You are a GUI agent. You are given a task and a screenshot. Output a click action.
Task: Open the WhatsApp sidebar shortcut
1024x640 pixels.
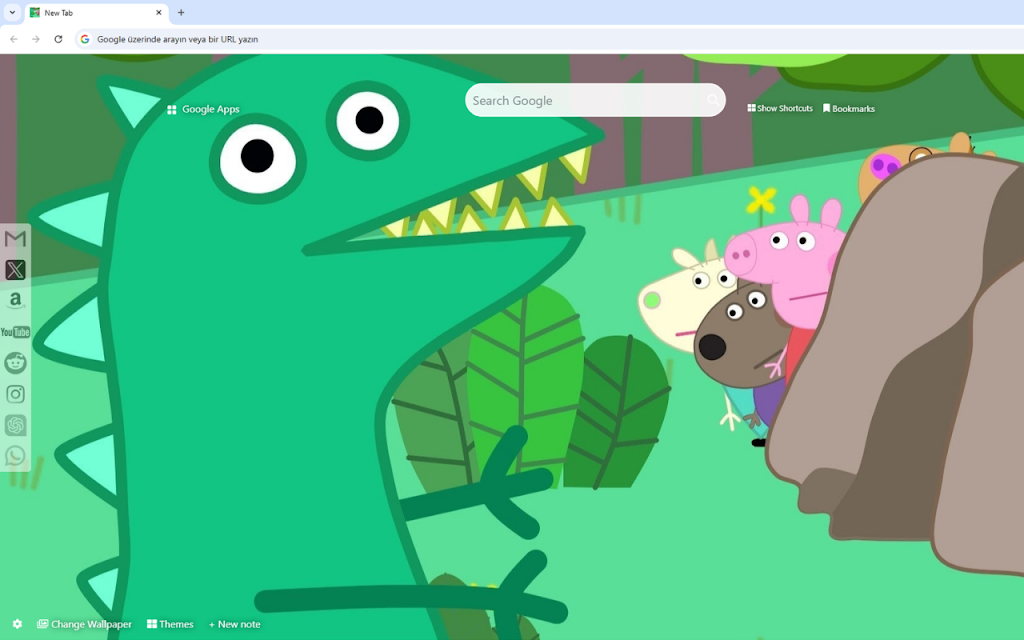[x=15, y=456]
